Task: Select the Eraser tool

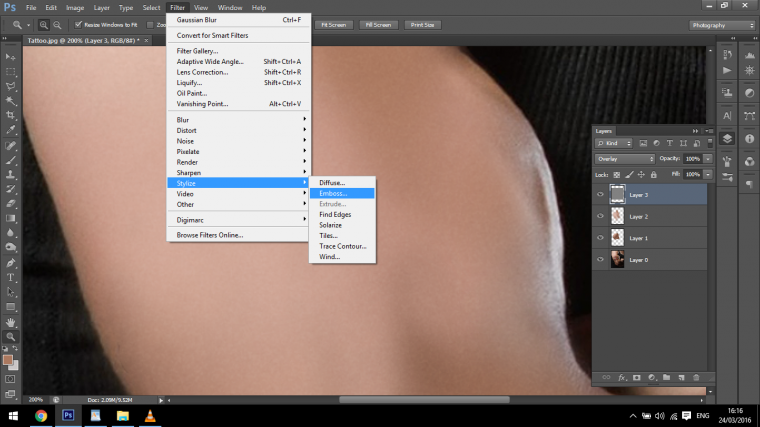Action: (10, 204)
